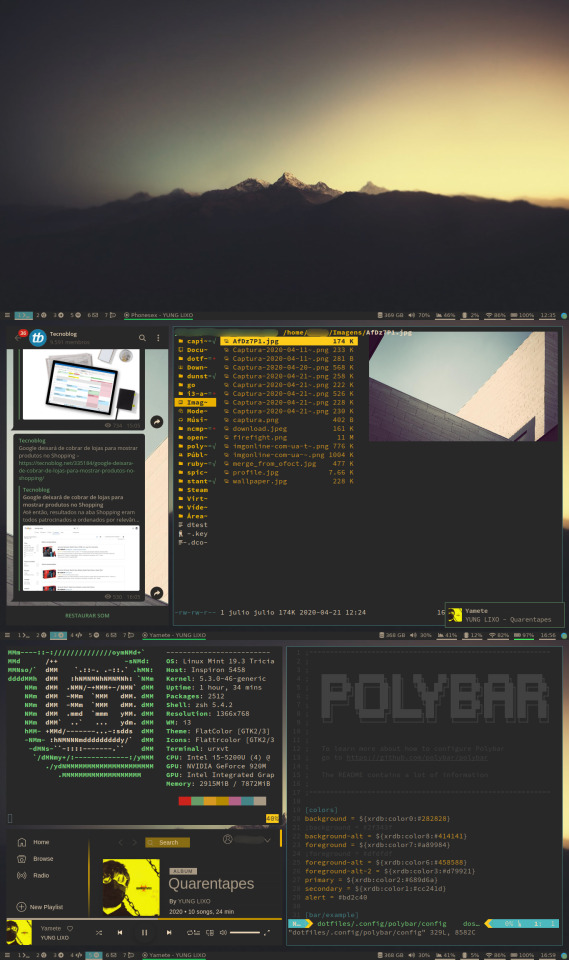This screenshot has height=960, width=569.
Task: Click the 369 GB disk polybar module
Action: [390, 315]
